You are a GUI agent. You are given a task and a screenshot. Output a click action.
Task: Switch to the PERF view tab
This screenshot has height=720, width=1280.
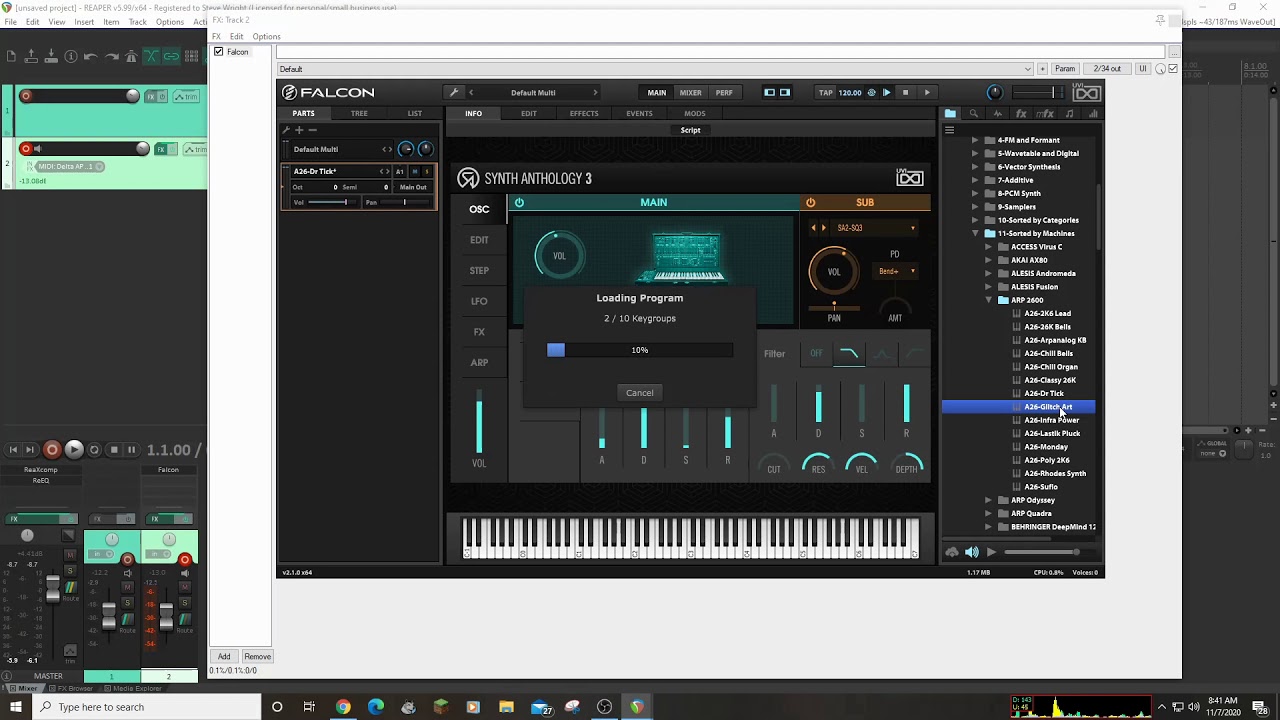point(724,93)
